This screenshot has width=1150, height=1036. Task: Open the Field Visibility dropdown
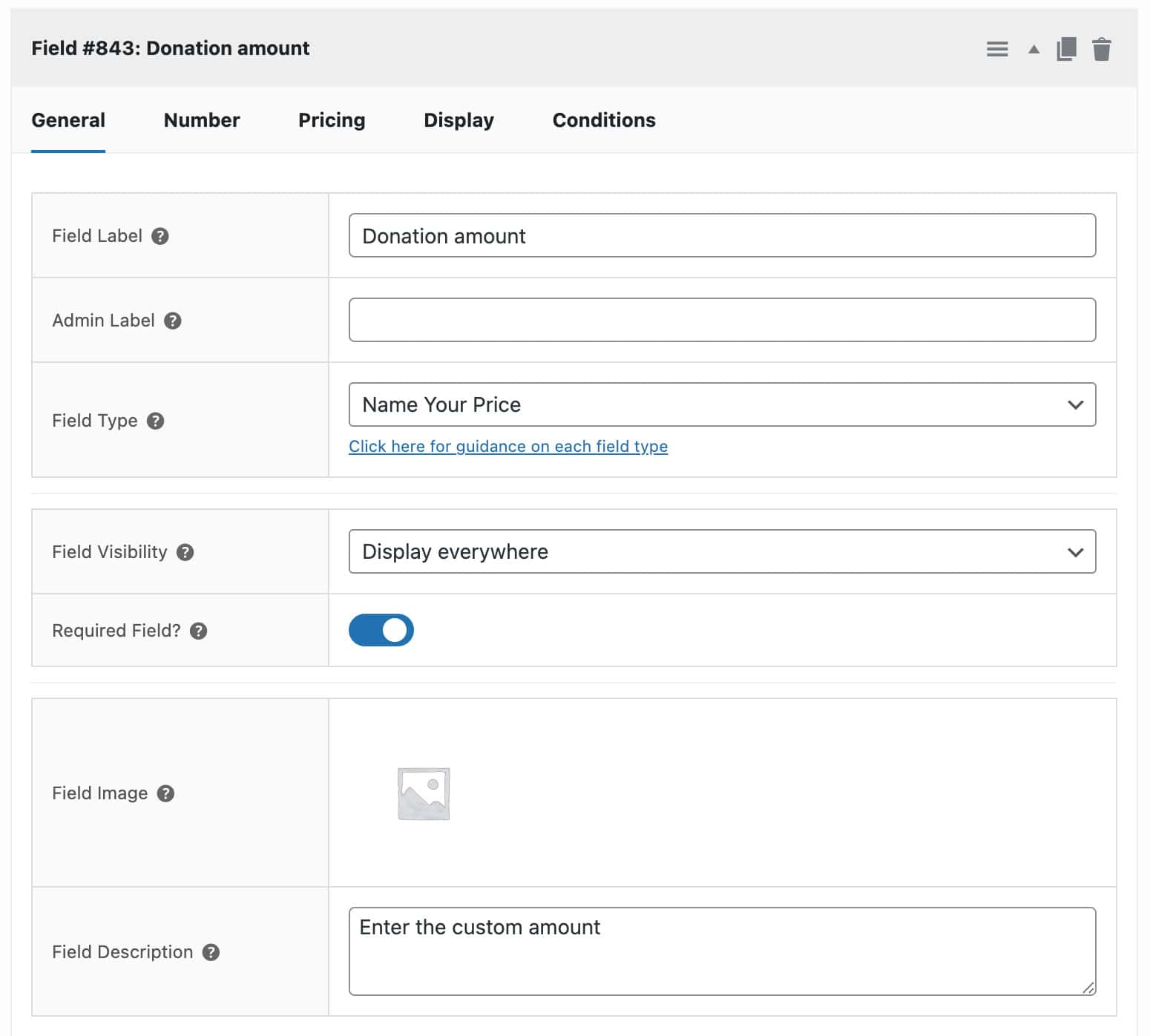click(x=722, y=551)
